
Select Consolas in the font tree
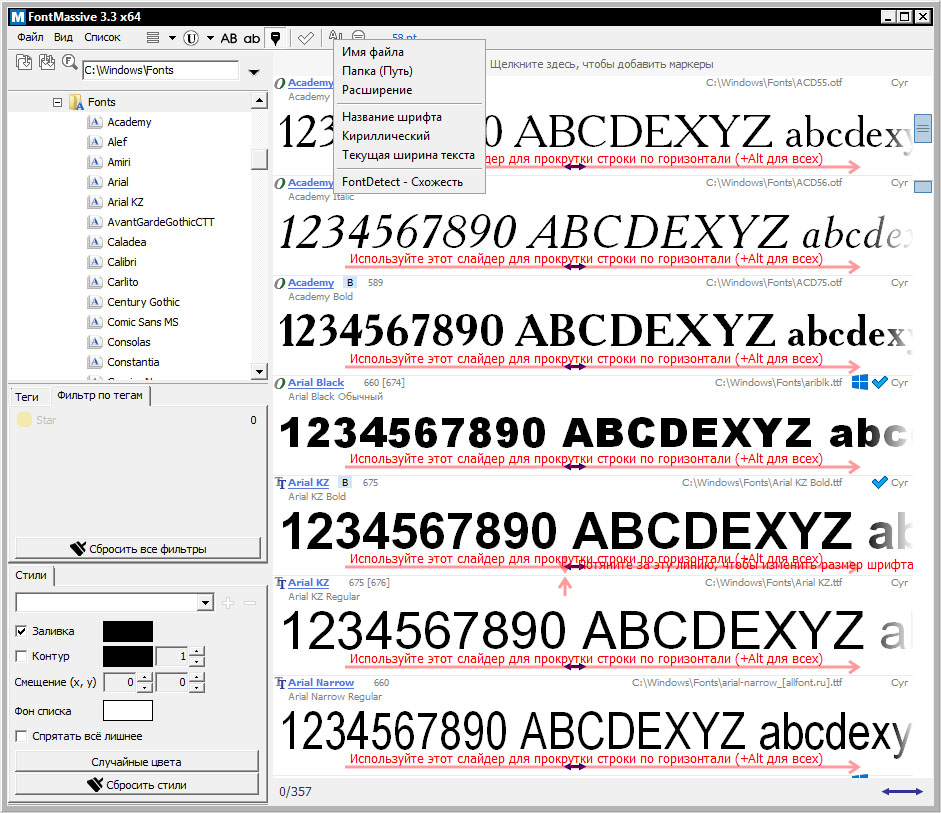pos(129,342)
